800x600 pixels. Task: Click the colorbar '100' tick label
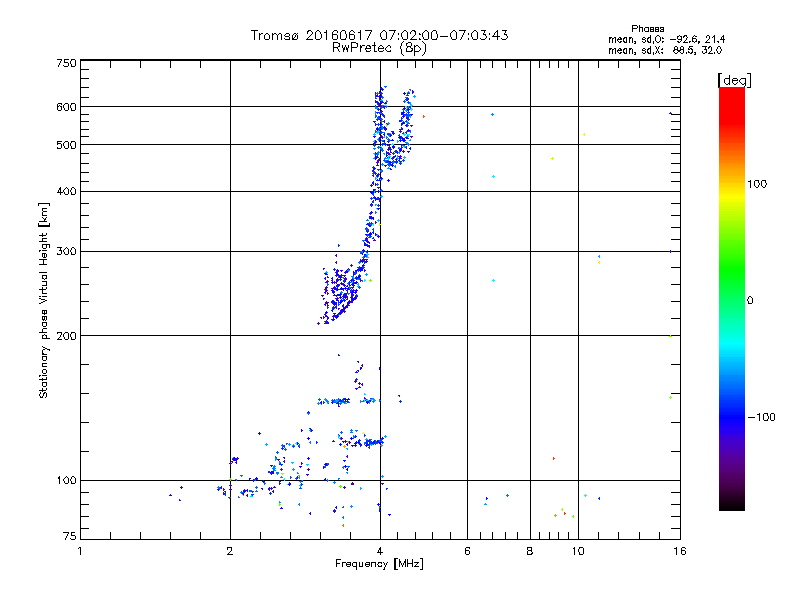coord(757,184)
